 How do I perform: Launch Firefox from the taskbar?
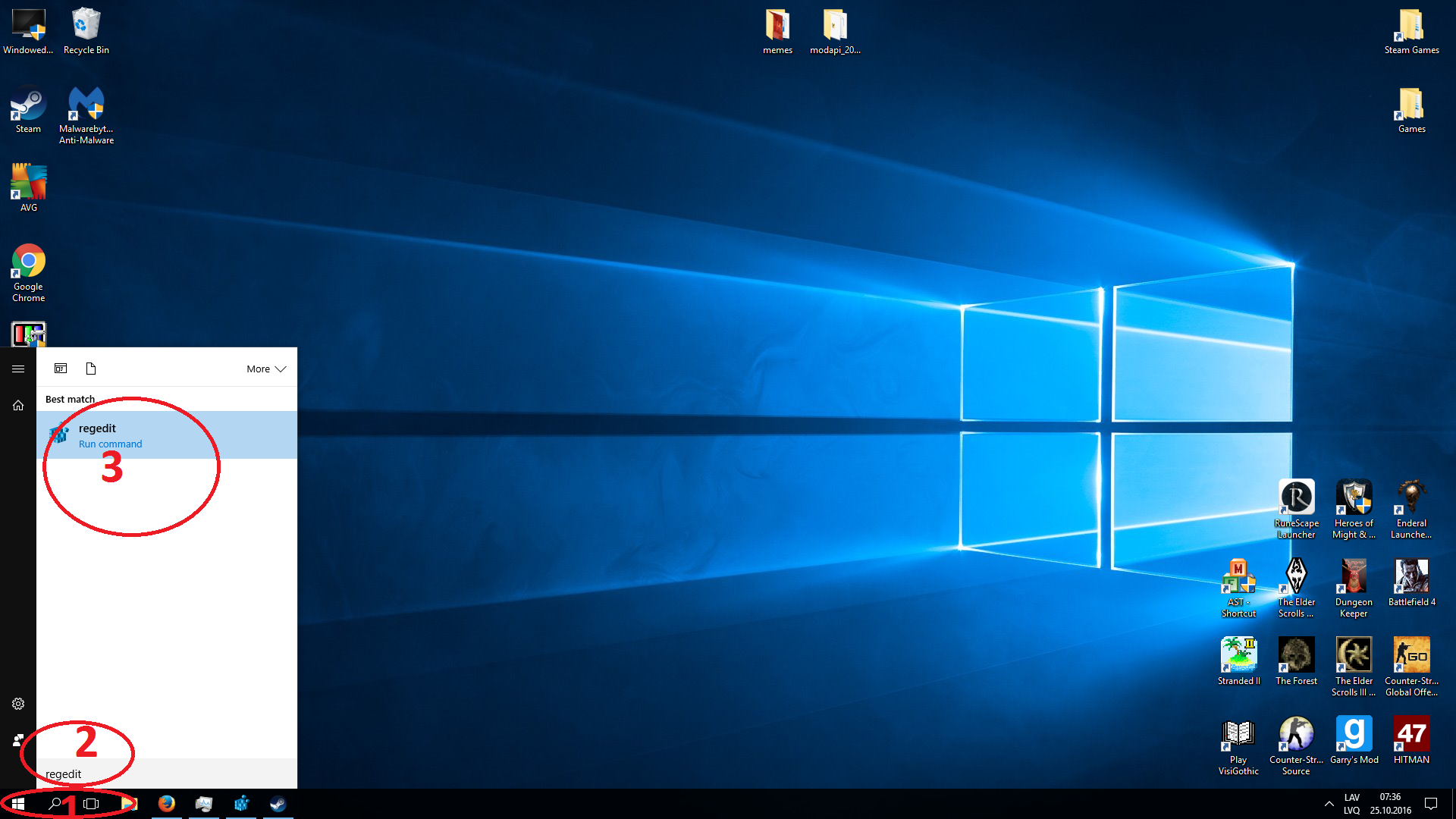coord(166,804)
